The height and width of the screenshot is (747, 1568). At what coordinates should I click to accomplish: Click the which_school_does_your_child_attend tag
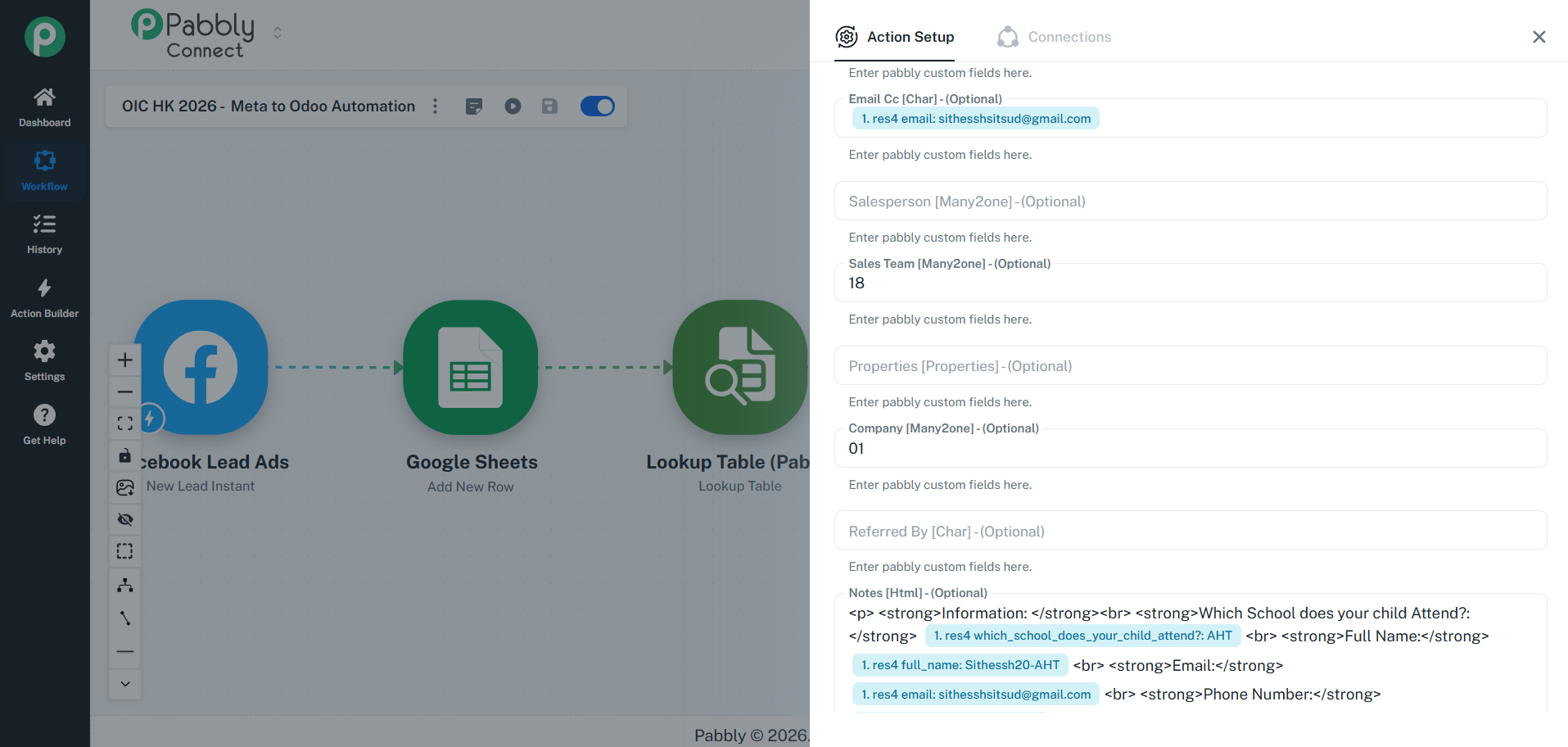(x=1082, y=636)
